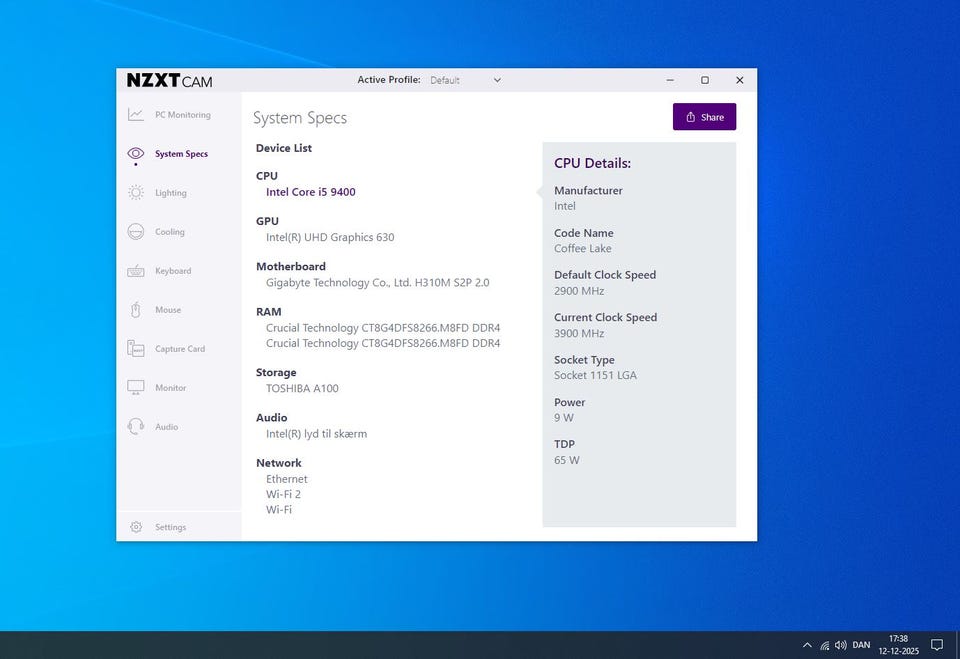Maximize the NZXT CAM window
This screenshot has height=659, width=960.
(705, 80)
